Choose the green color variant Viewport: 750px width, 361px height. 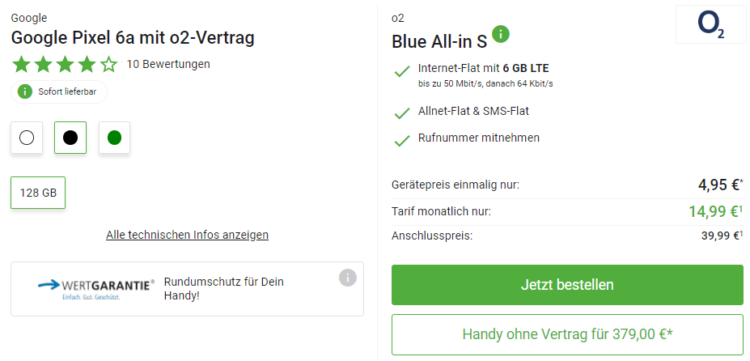pyautogui.click(x=114, y=138)
